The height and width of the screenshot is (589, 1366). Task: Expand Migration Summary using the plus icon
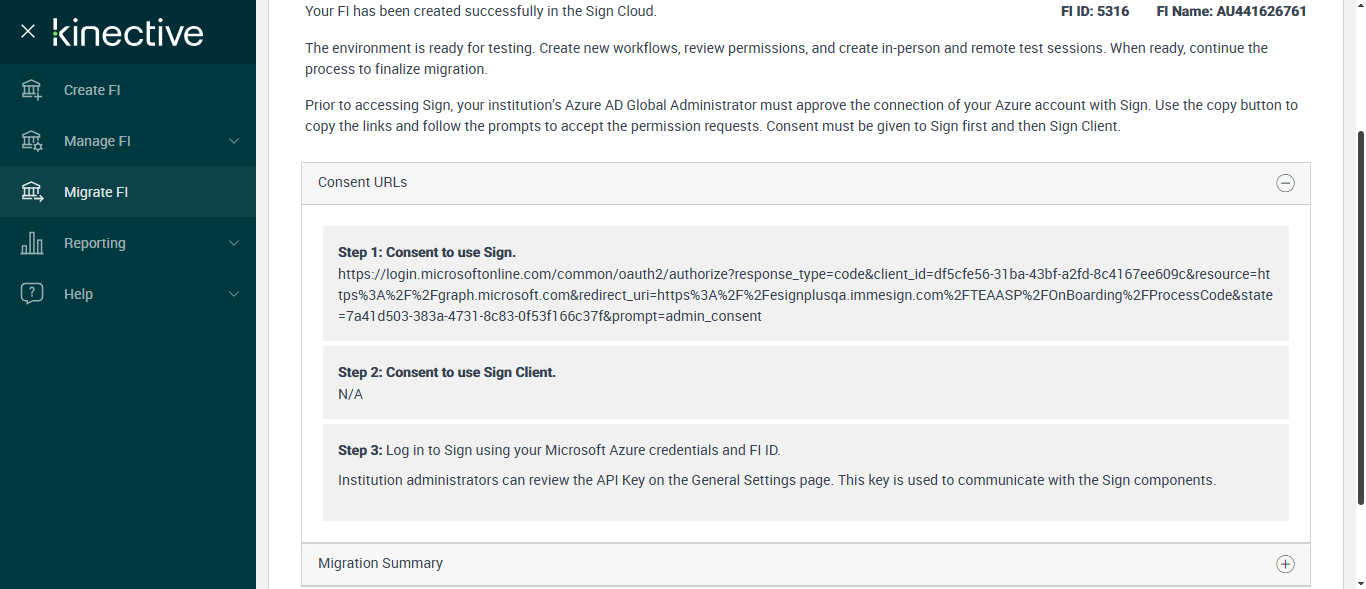[x=1285, y=564]
